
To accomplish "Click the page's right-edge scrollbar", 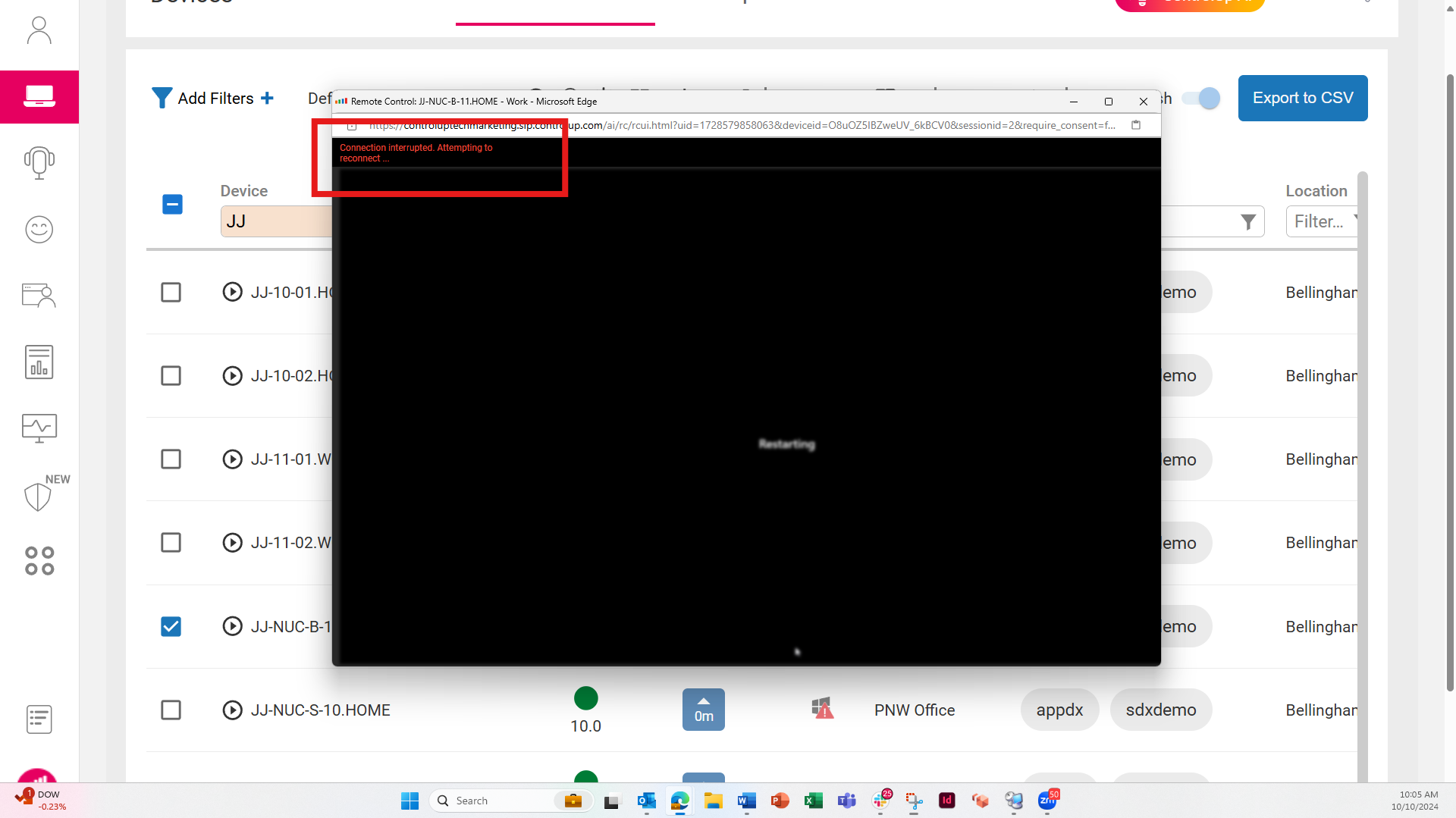I will pos(1450,383).
